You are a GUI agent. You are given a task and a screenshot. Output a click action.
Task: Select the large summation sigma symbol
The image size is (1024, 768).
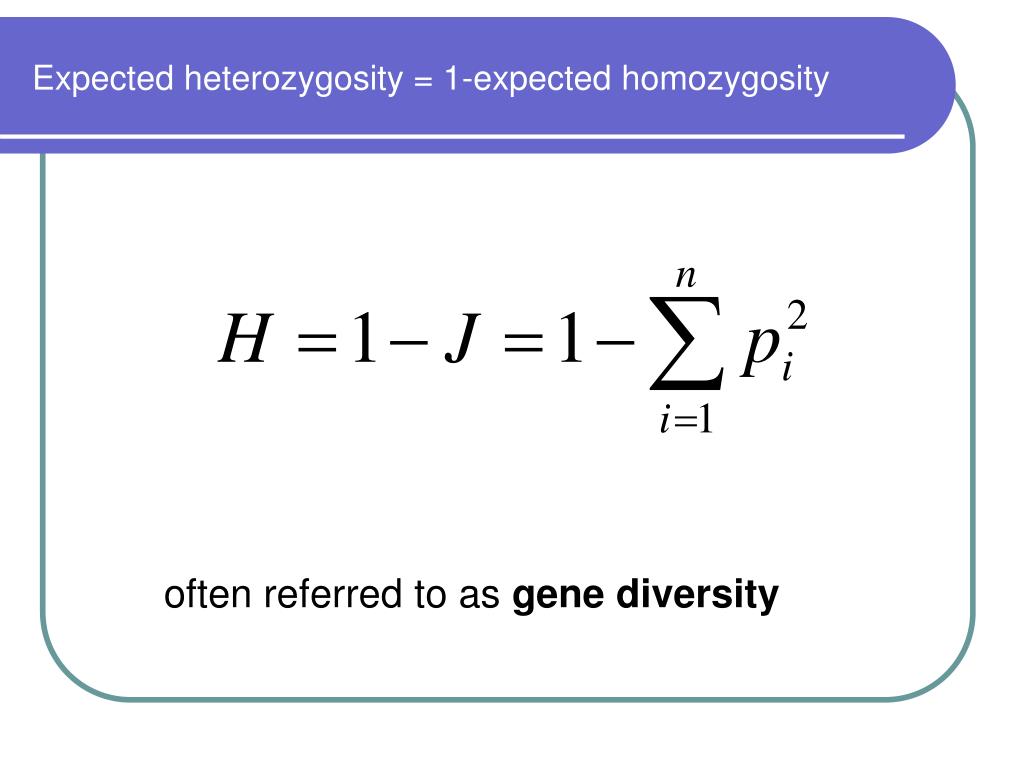click(686, 343)
